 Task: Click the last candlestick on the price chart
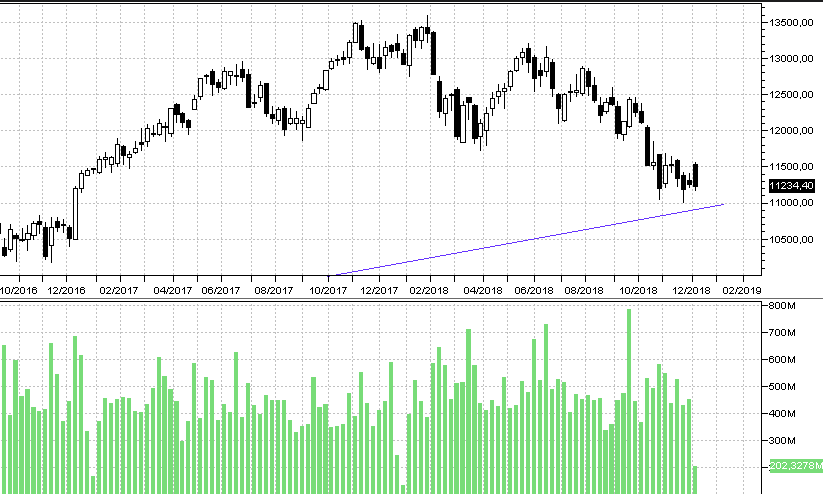pyautogui.click(x=695, y=175)
